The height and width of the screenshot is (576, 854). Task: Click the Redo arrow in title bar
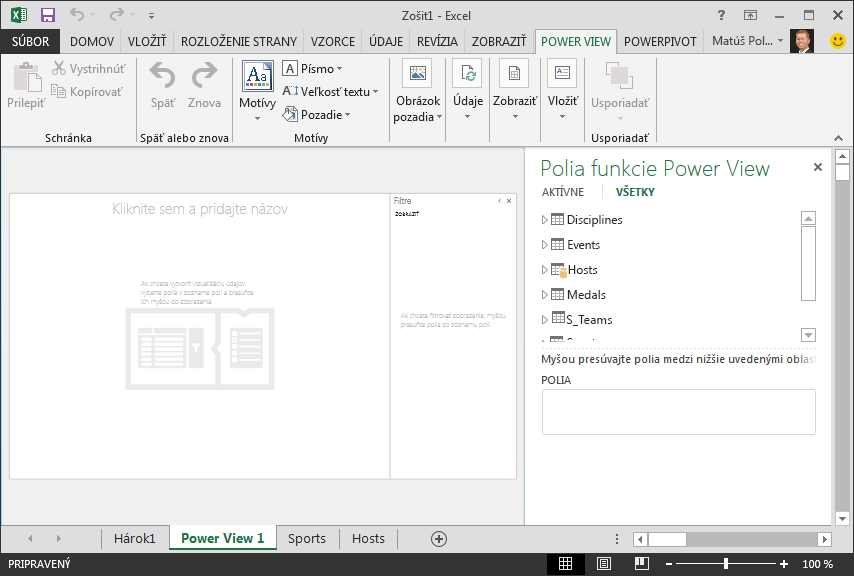point(117,15)
